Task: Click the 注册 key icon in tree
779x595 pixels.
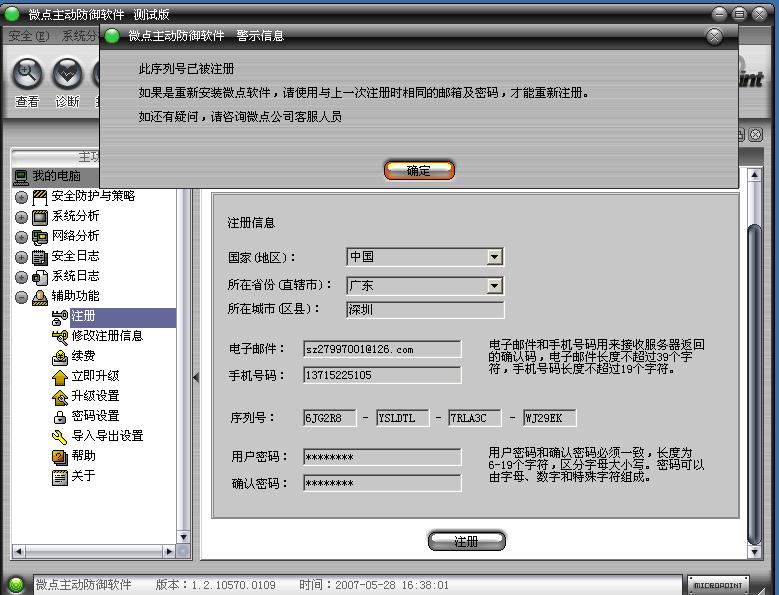Action: (x=60, y=317)
